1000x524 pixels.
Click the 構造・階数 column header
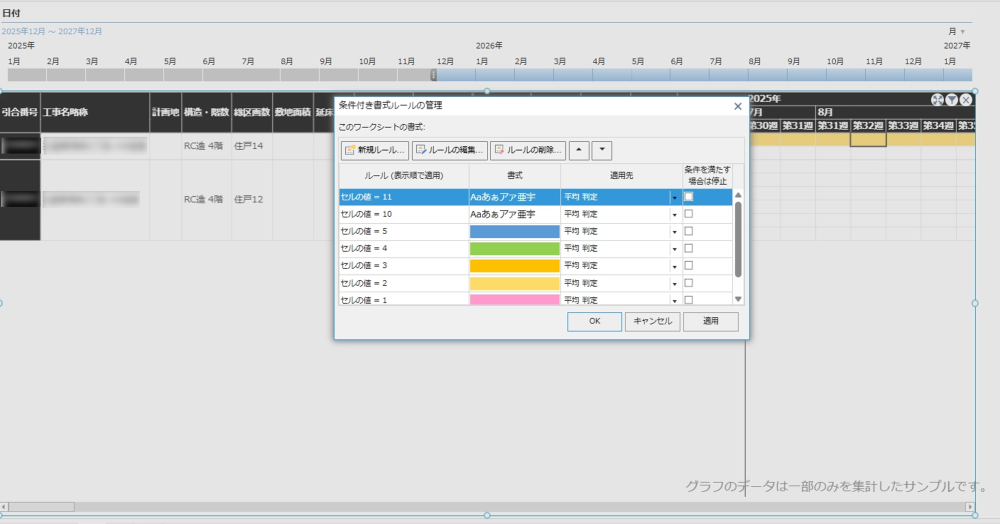[x=206, y=112]
